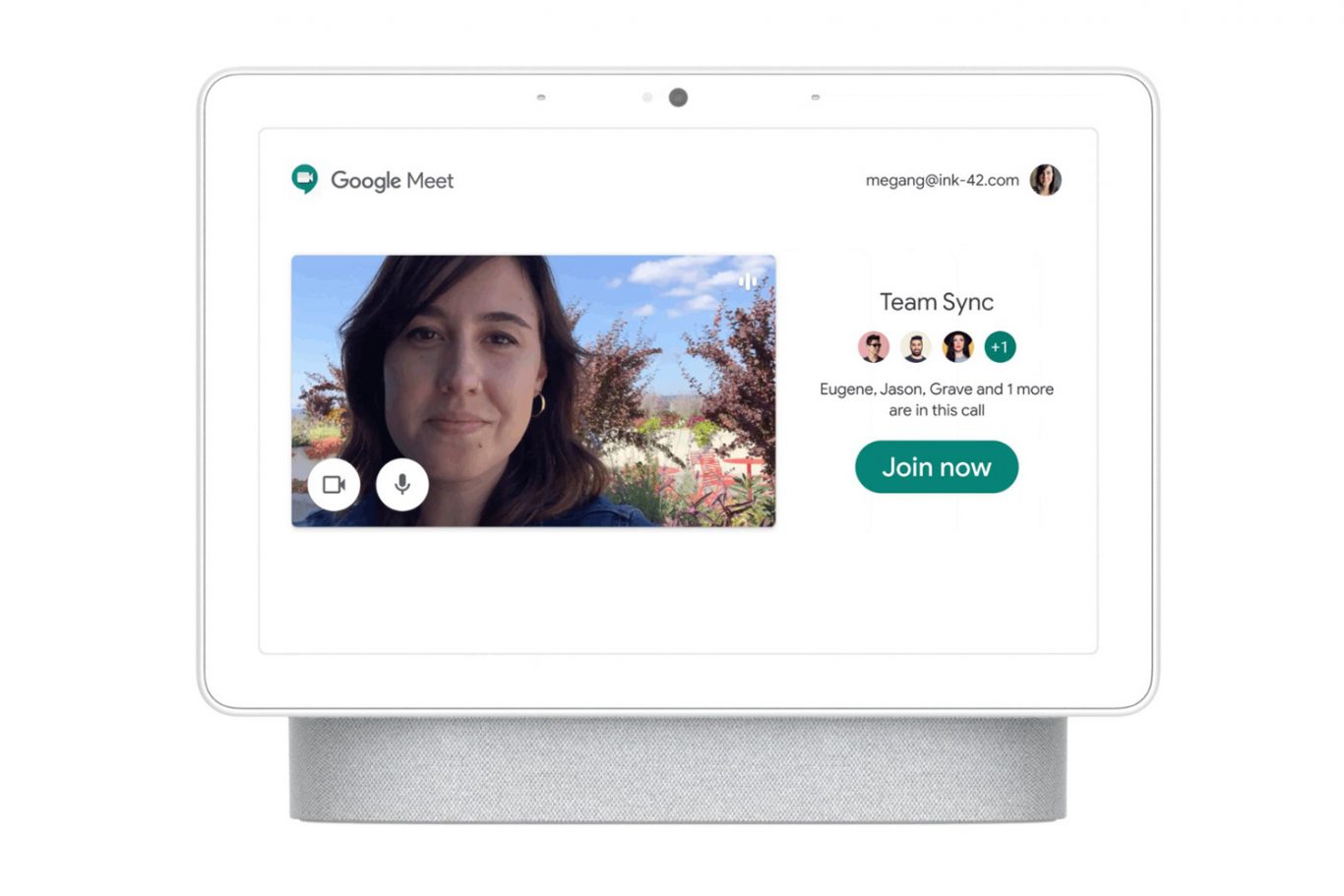This screenshot has width=1344, height=896.
Task: Show the +1 additional participant badge
Action: [x=1000, y=346]
